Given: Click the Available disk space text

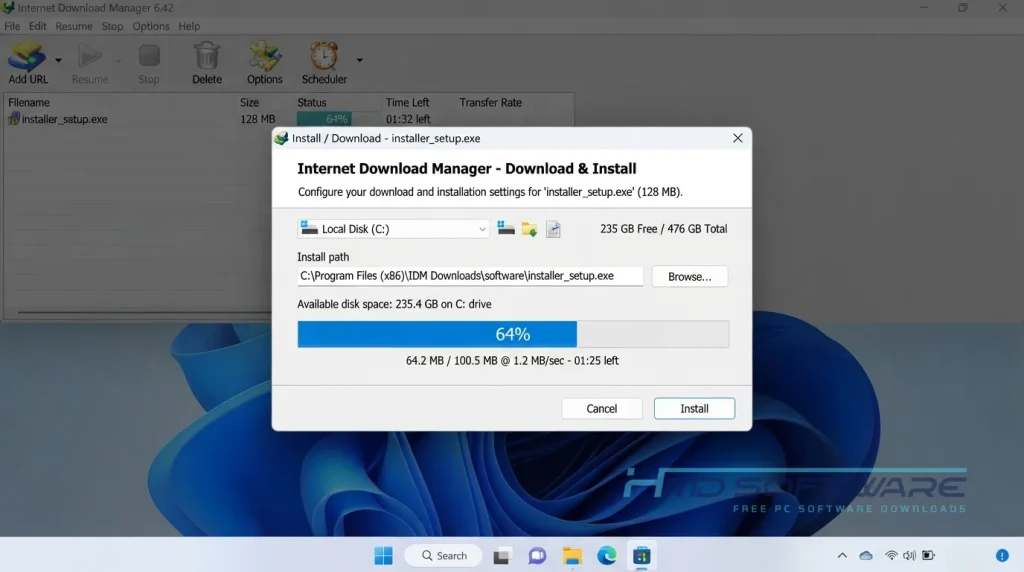Looking at the screenshot, I should coord(394,304).
